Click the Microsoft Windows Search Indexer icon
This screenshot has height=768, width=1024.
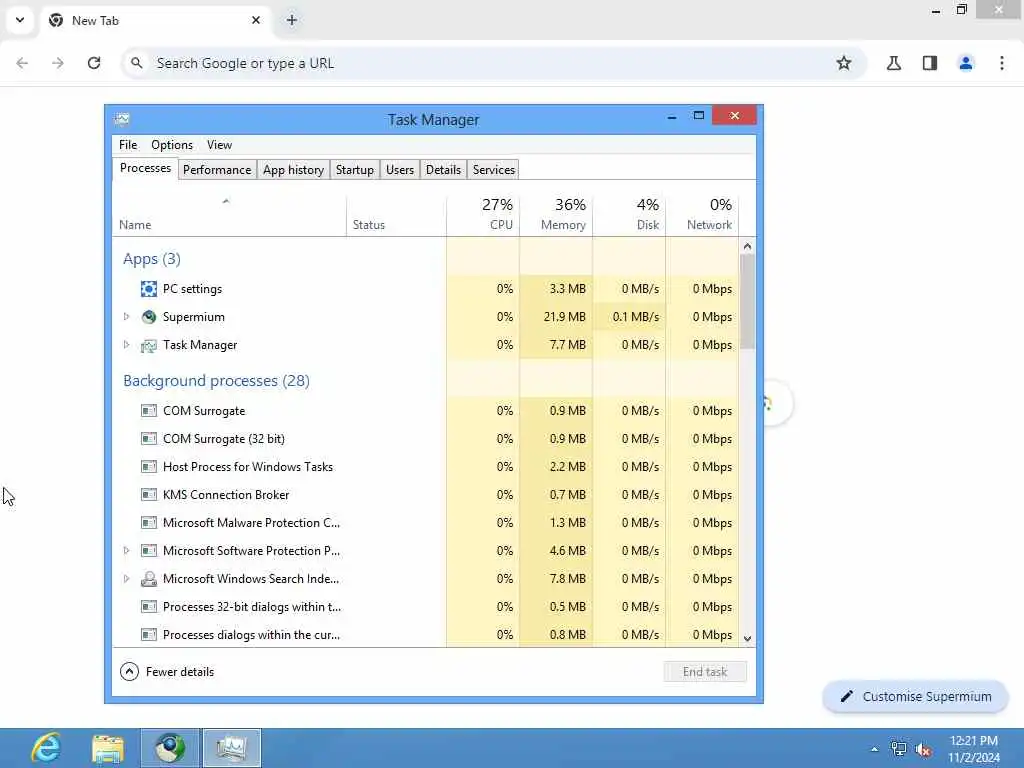coord(149,579)
